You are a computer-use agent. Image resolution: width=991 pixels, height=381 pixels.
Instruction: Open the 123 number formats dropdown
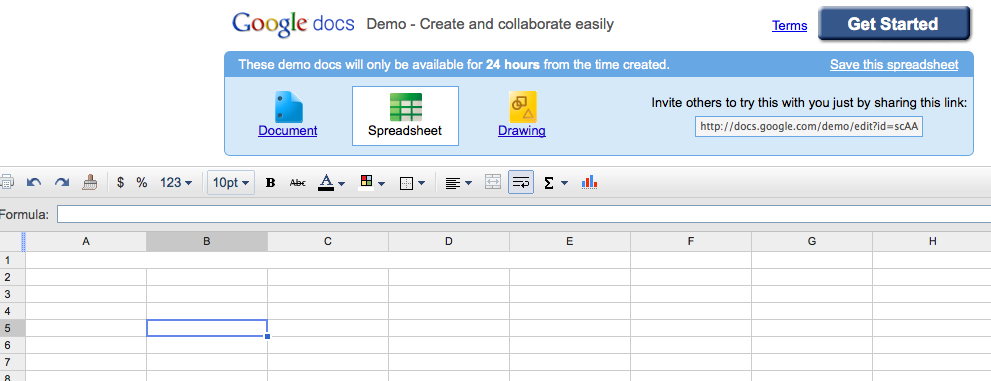tap(176, 183)
